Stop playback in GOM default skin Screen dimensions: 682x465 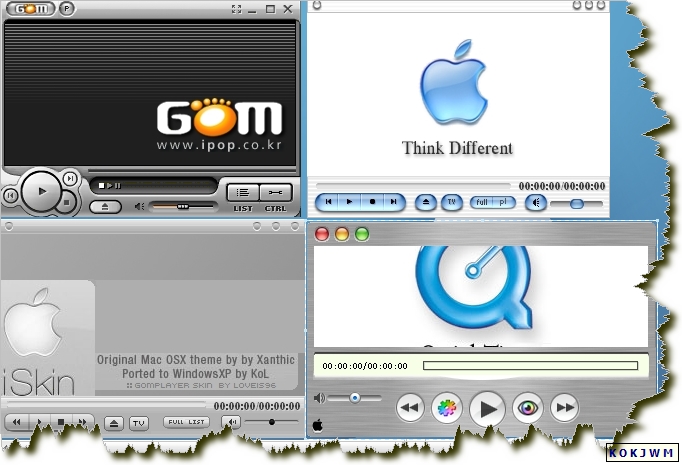(x=67, y=202)
